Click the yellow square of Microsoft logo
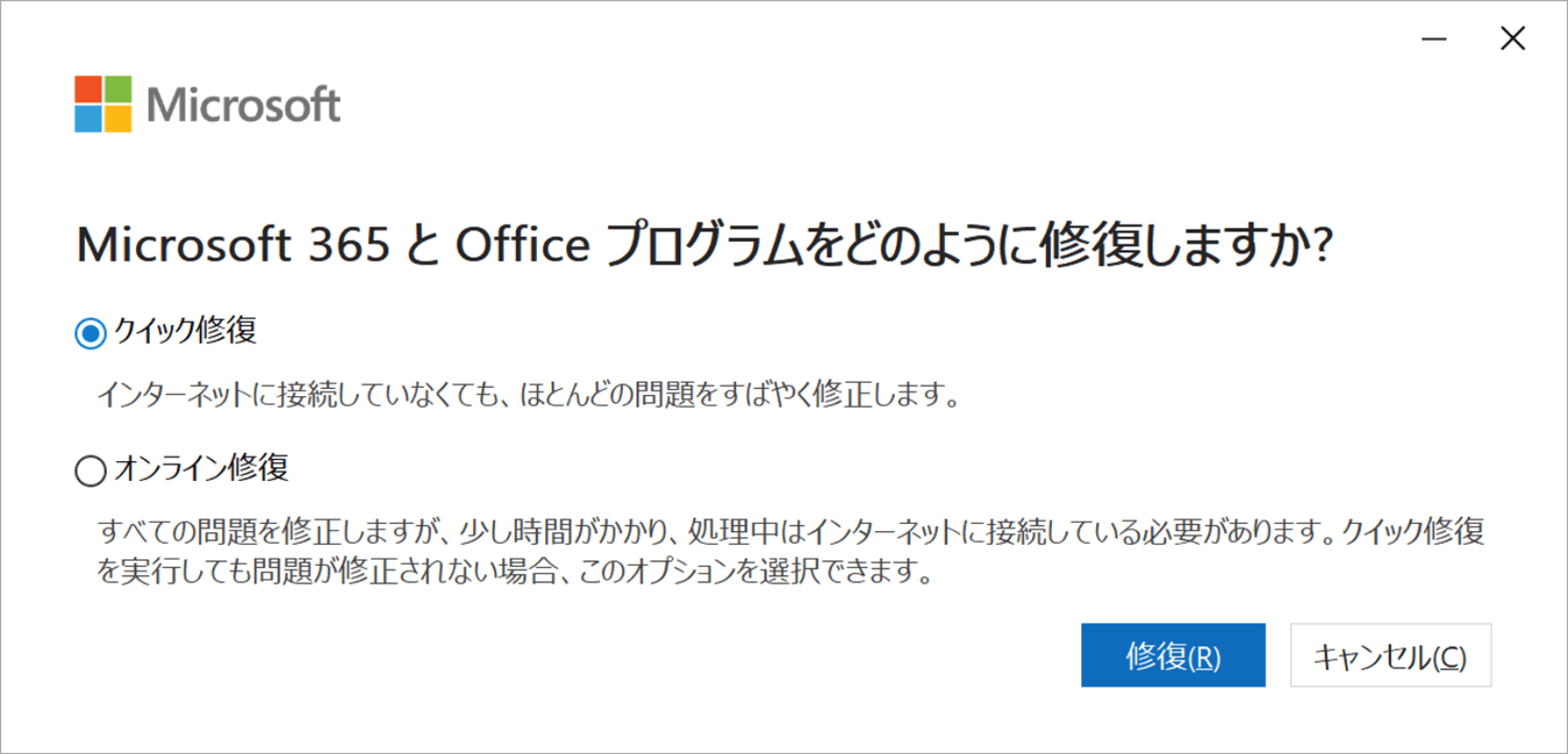This screenshot has width=1568, height=754. point(118,119)
